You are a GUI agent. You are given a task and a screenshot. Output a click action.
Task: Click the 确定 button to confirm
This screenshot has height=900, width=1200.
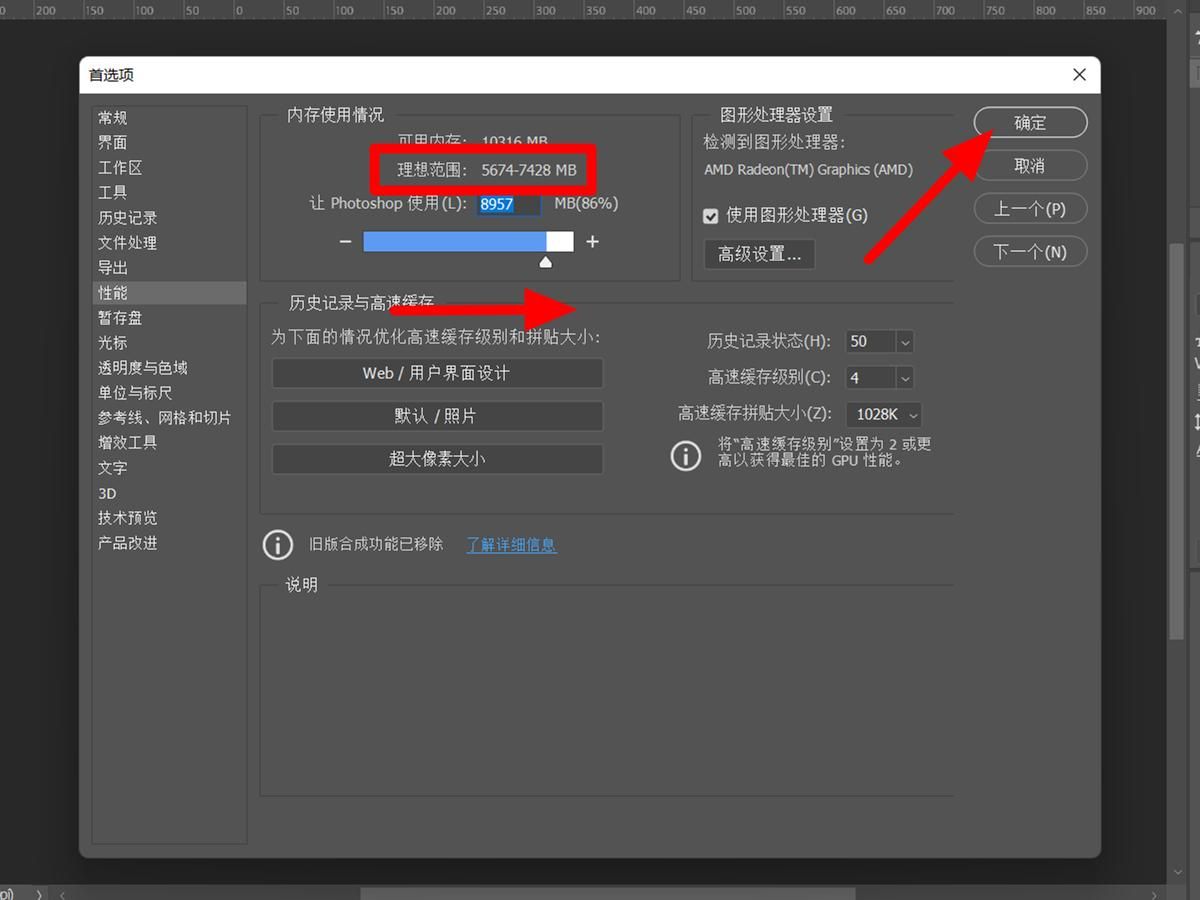1030,122
